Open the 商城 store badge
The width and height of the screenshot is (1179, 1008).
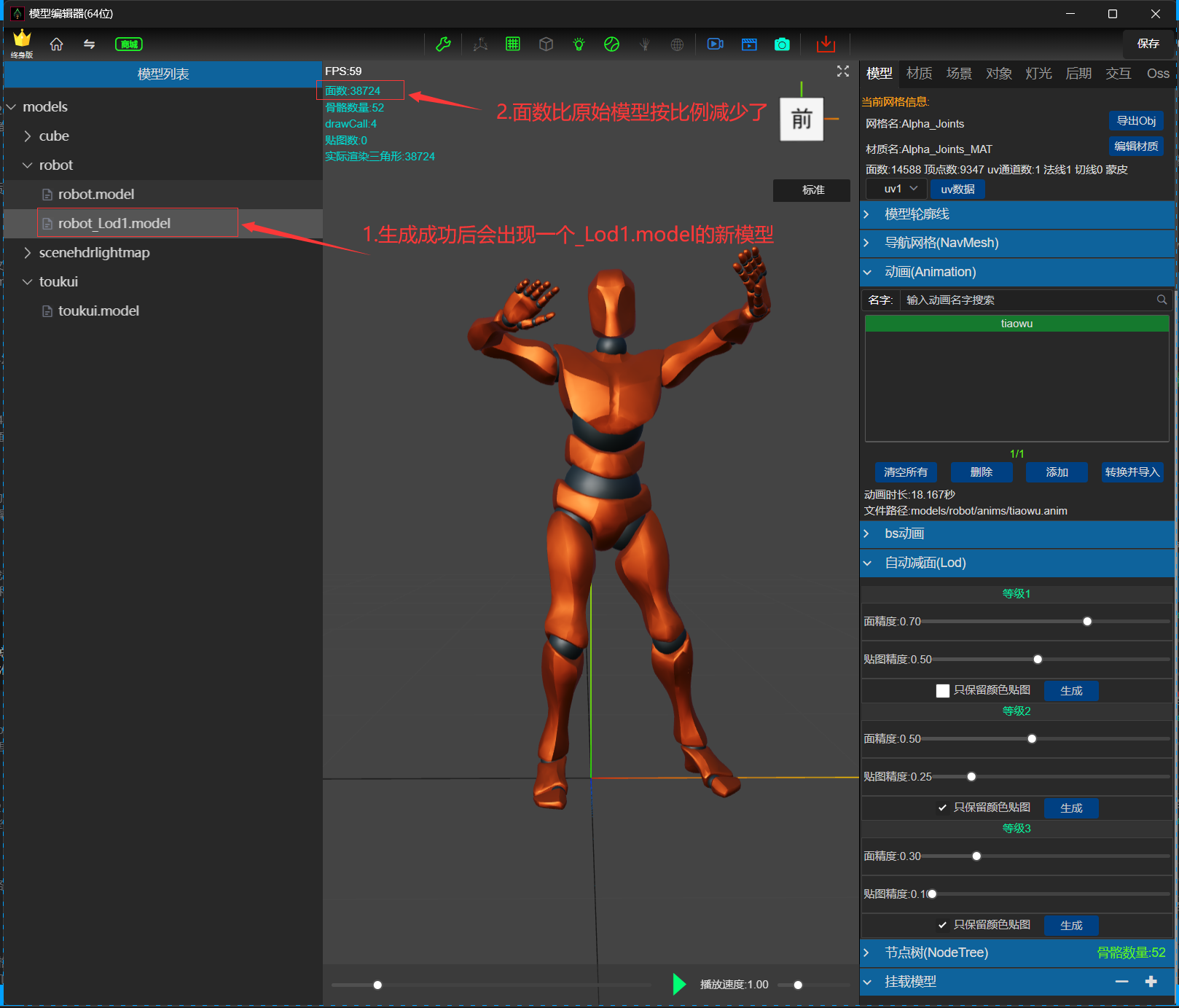(129, 44)
